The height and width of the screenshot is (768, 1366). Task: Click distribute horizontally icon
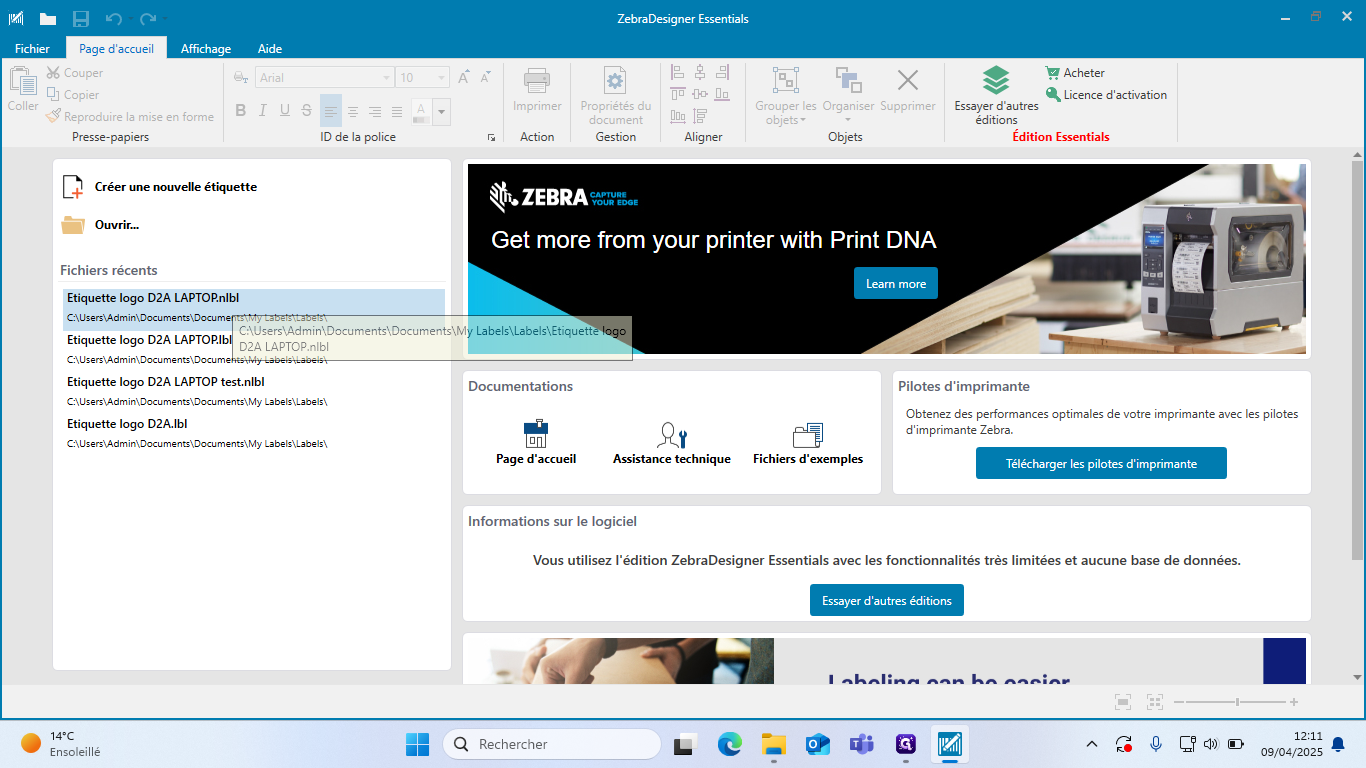(677, 116)
